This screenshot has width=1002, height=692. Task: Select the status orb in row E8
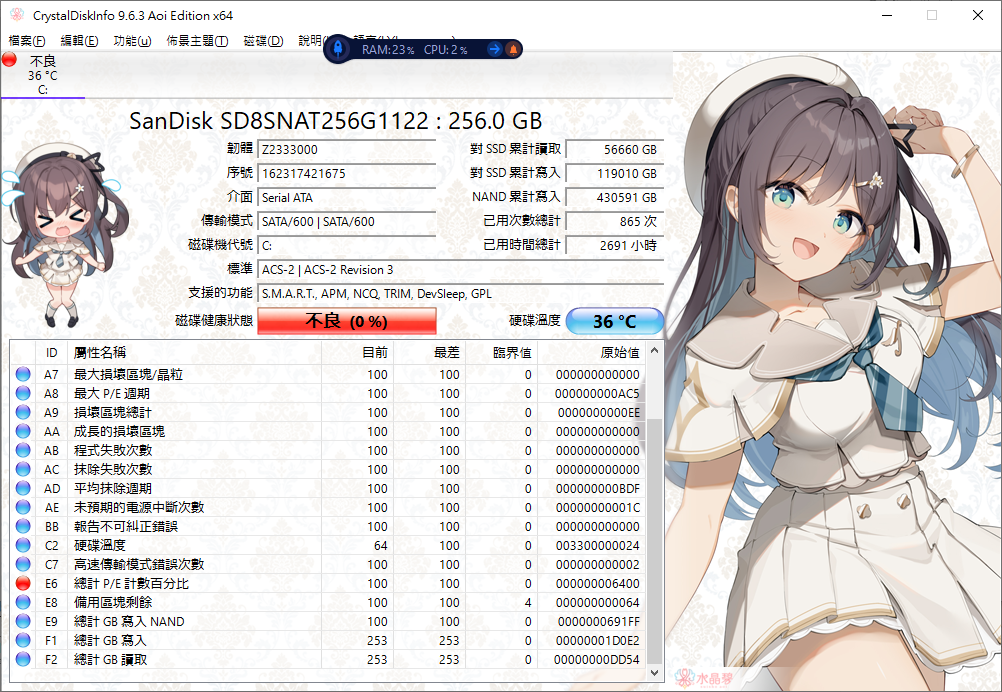click(x=23, y=602)
